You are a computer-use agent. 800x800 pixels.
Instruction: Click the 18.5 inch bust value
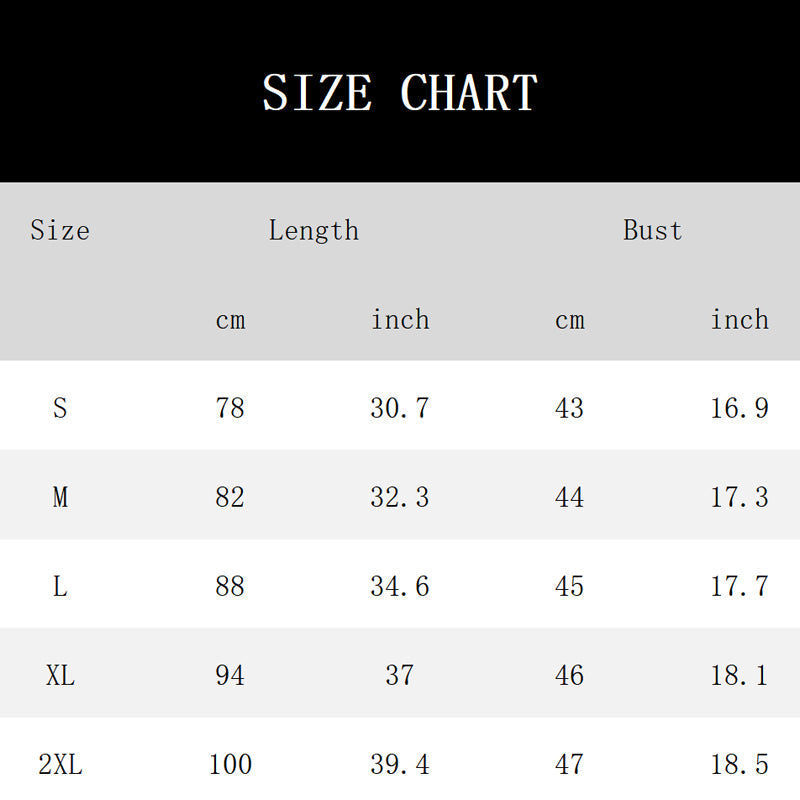click(739, 765)
